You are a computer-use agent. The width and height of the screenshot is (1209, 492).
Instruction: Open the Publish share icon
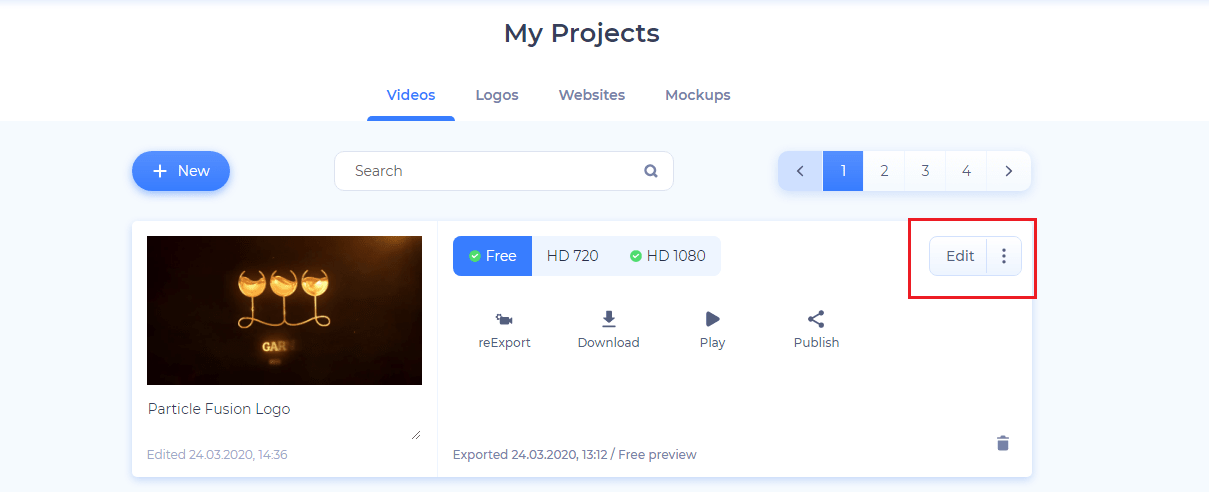[x=816, y=320]
